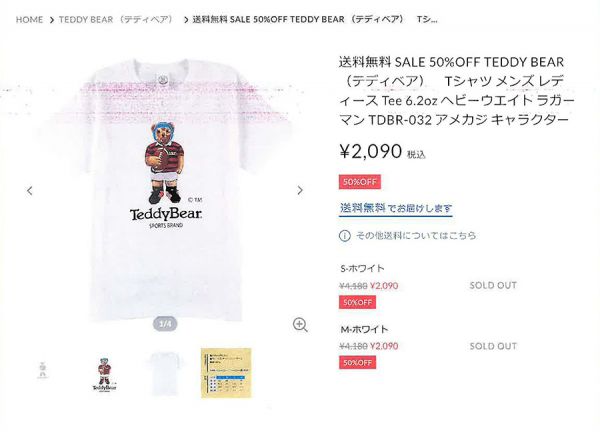The width and height of the screenshot is (600, 438).
Task: Click the current product breadcrumb title
Action: (x=315, y=20)
